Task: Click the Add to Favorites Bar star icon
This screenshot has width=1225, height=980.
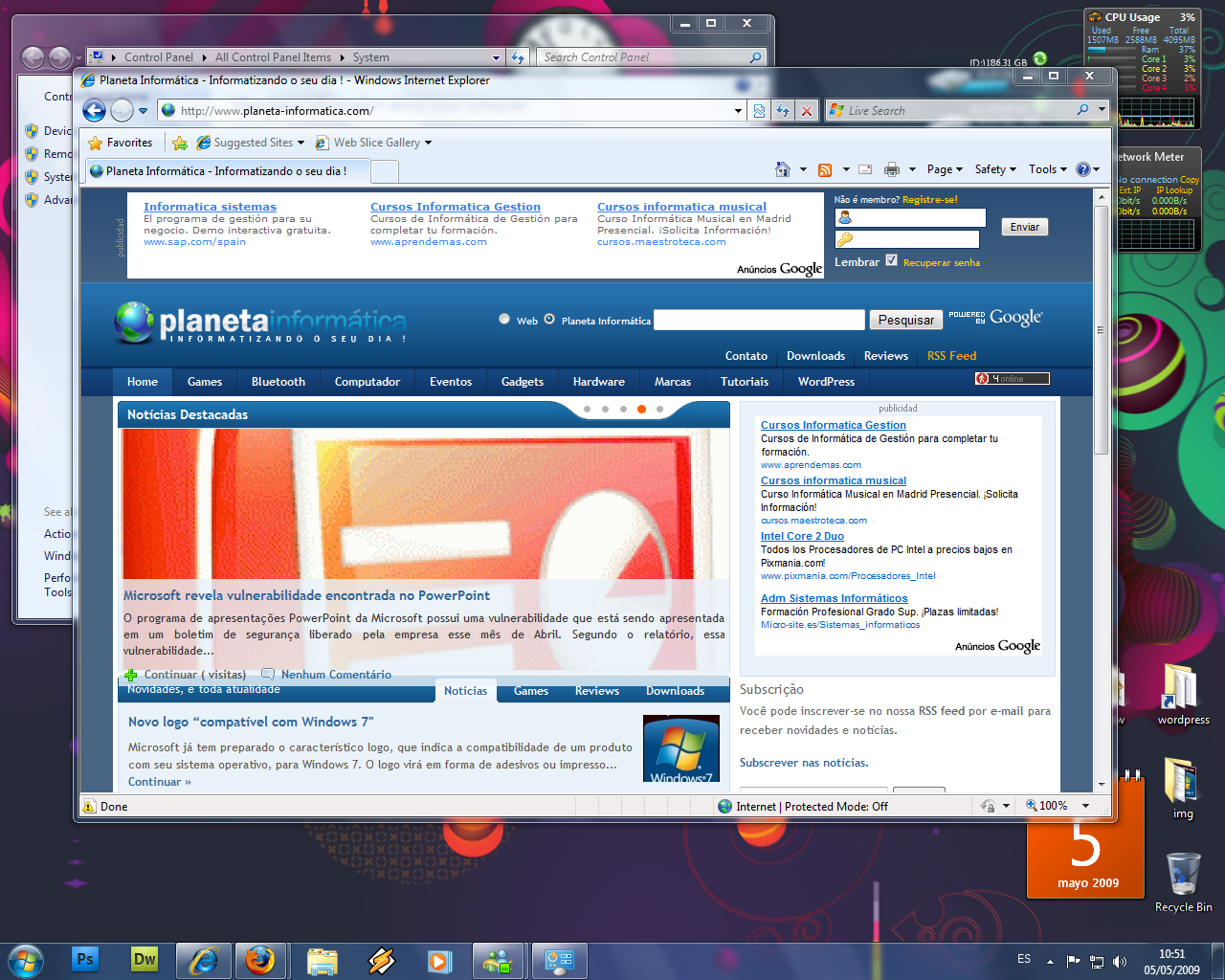Action: [179, 143]
